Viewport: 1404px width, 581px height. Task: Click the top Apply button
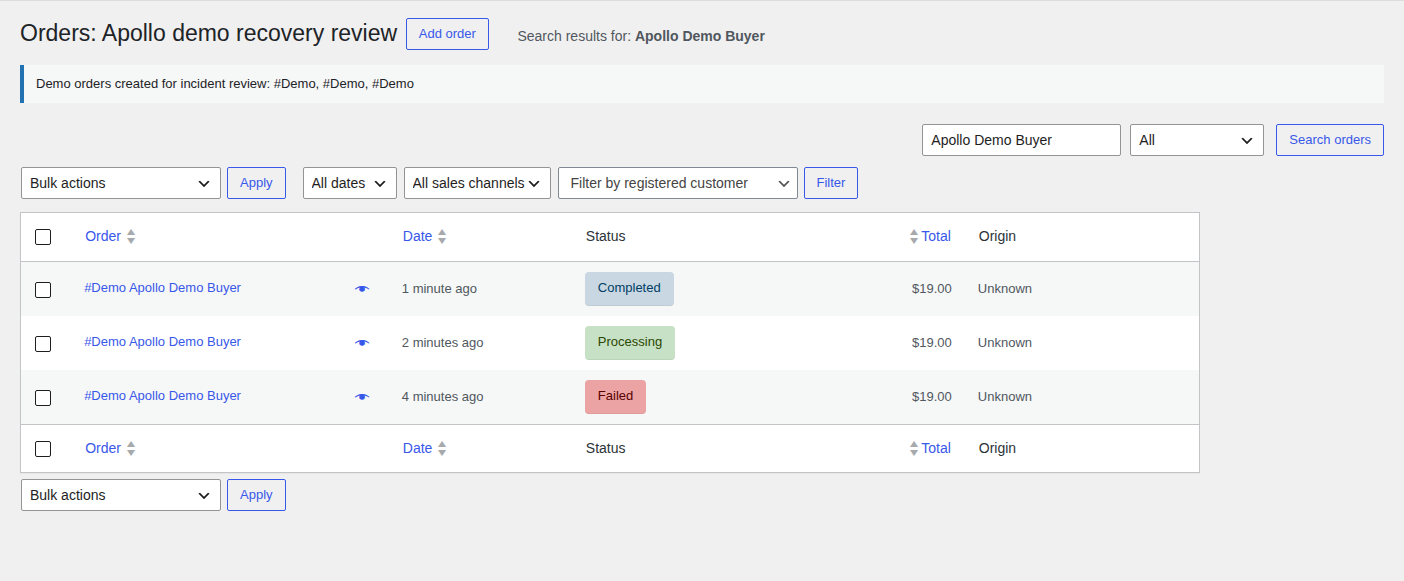[256, 183]
